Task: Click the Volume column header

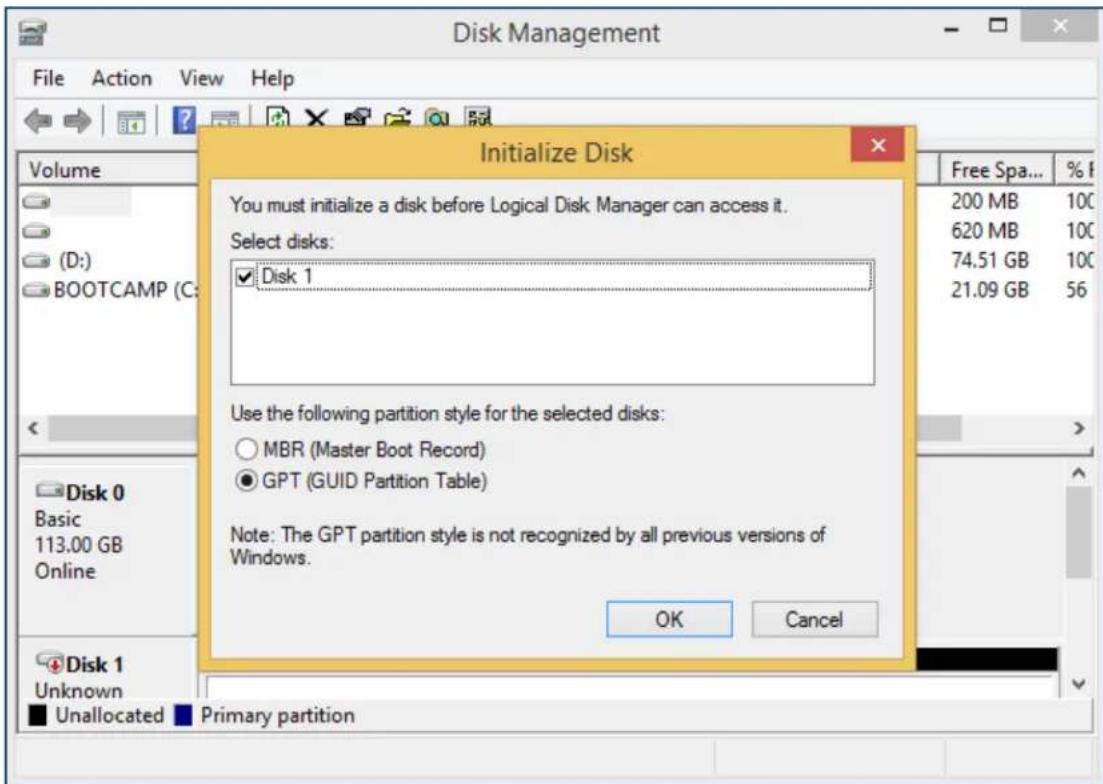Action: [x=109, y=170]
